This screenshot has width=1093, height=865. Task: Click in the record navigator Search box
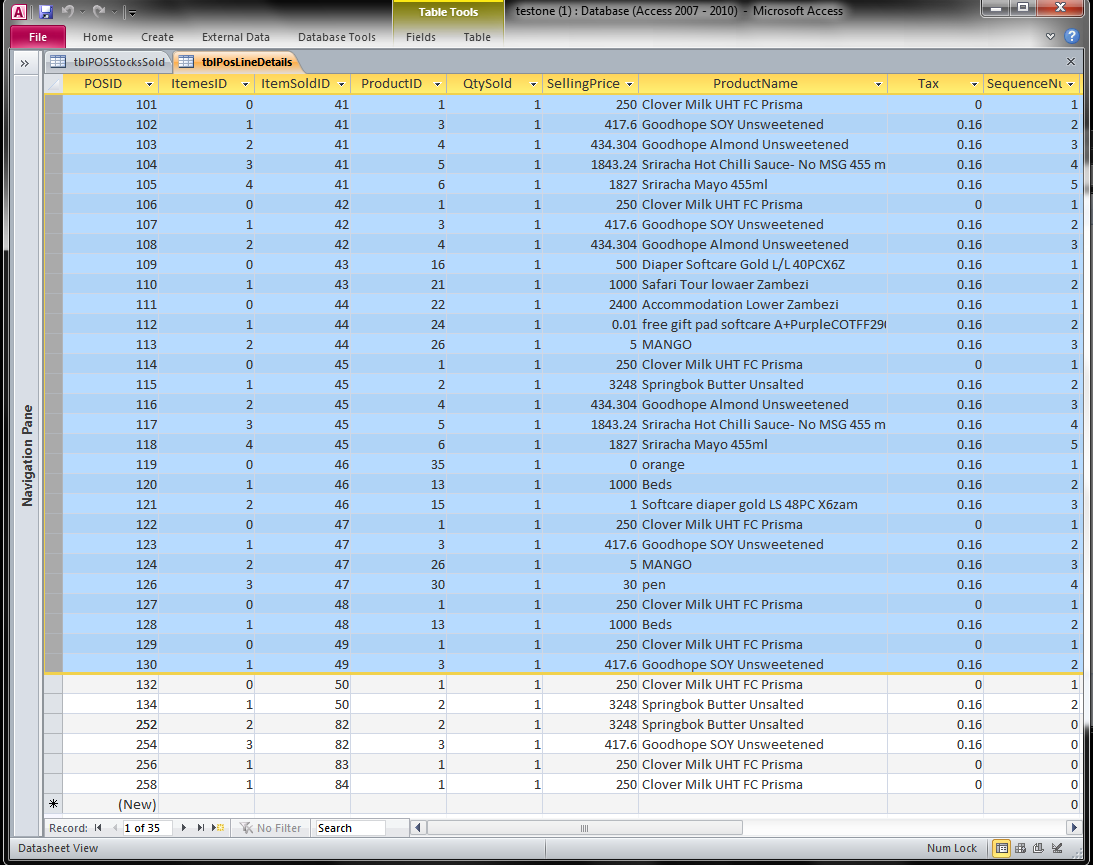350,828
